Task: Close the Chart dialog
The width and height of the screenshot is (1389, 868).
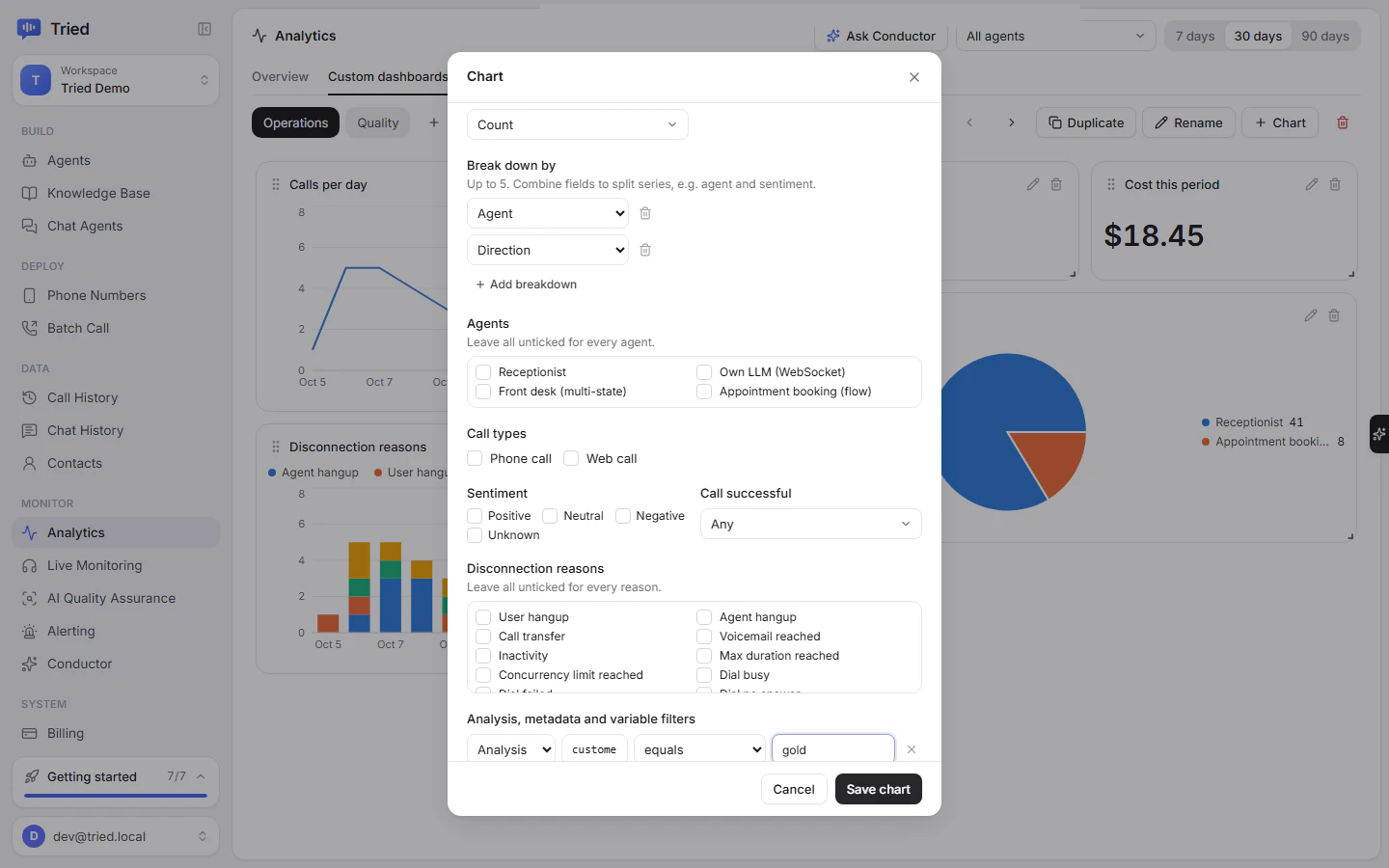Action: (x=914, y=77)
